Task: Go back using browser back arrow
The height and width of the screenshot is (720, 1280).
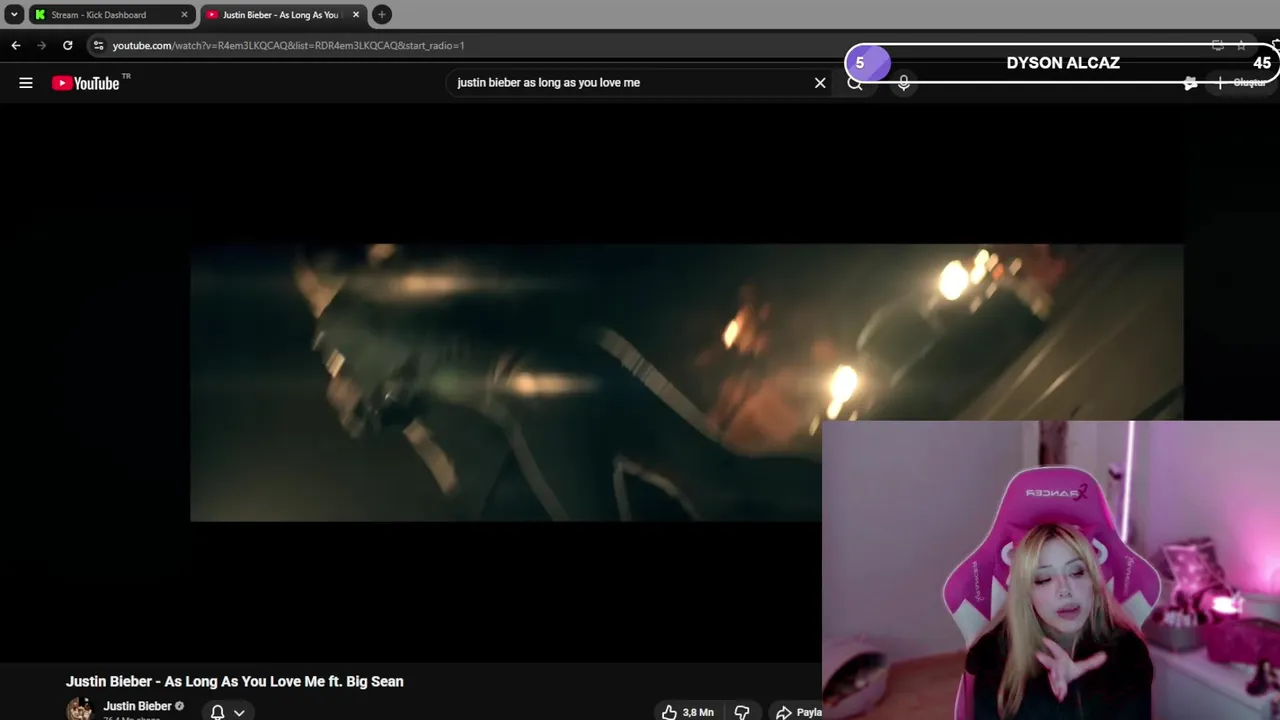Action: pos(16,45)
